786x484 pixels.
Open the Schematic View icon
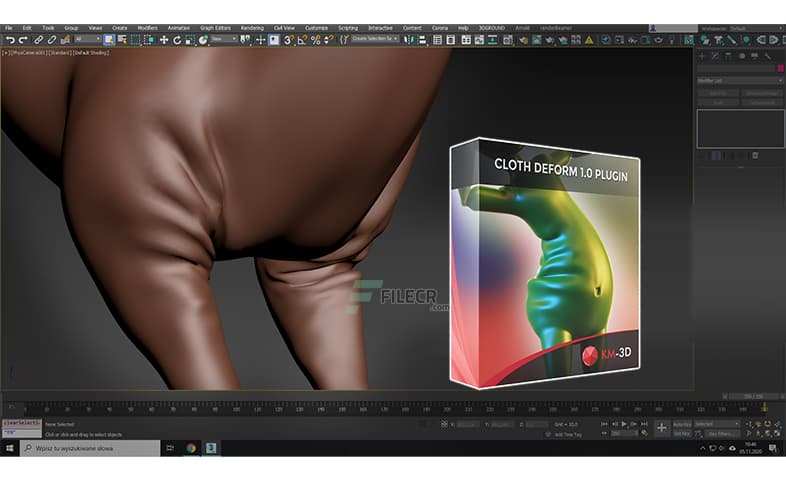click(x=493, y=40)
